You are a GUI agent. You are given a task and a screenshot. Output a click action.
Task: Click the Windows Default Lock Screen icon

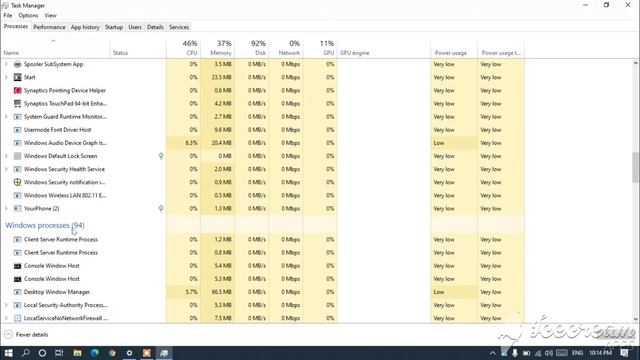click(17, 156)
